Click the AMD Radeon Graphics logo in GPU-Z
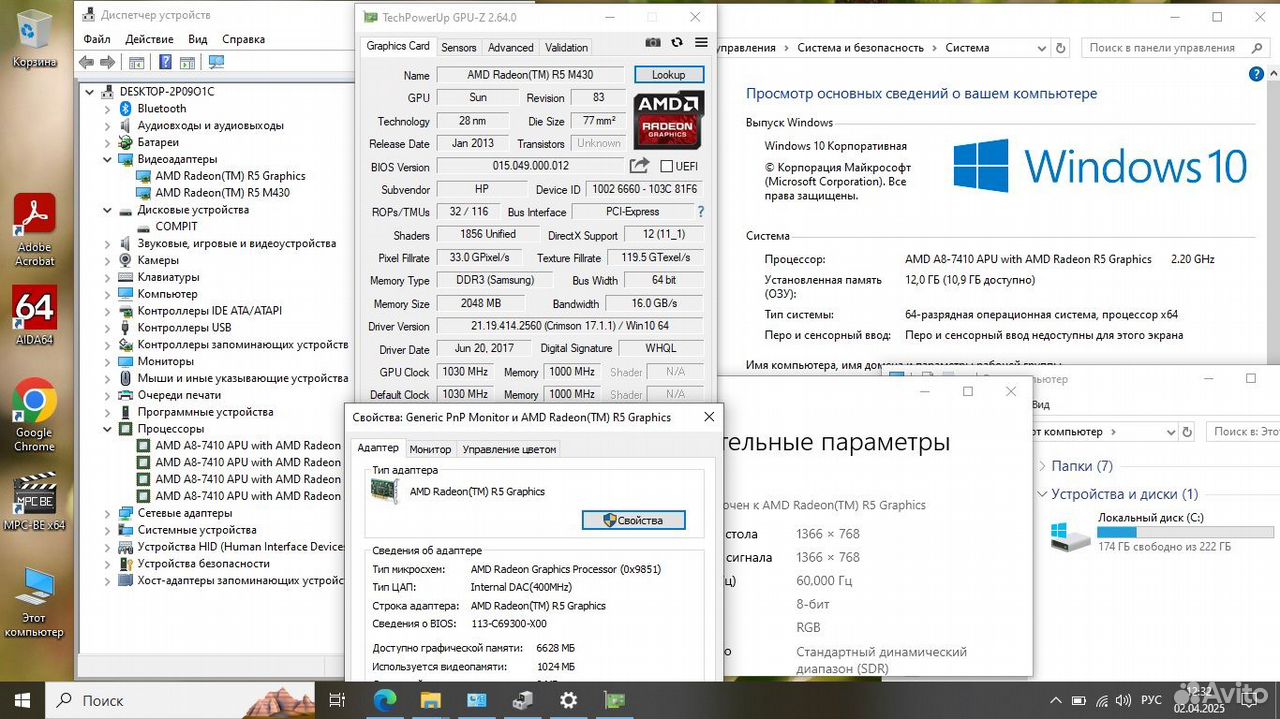Screen dimensions: 1280x719 [669, 120]
